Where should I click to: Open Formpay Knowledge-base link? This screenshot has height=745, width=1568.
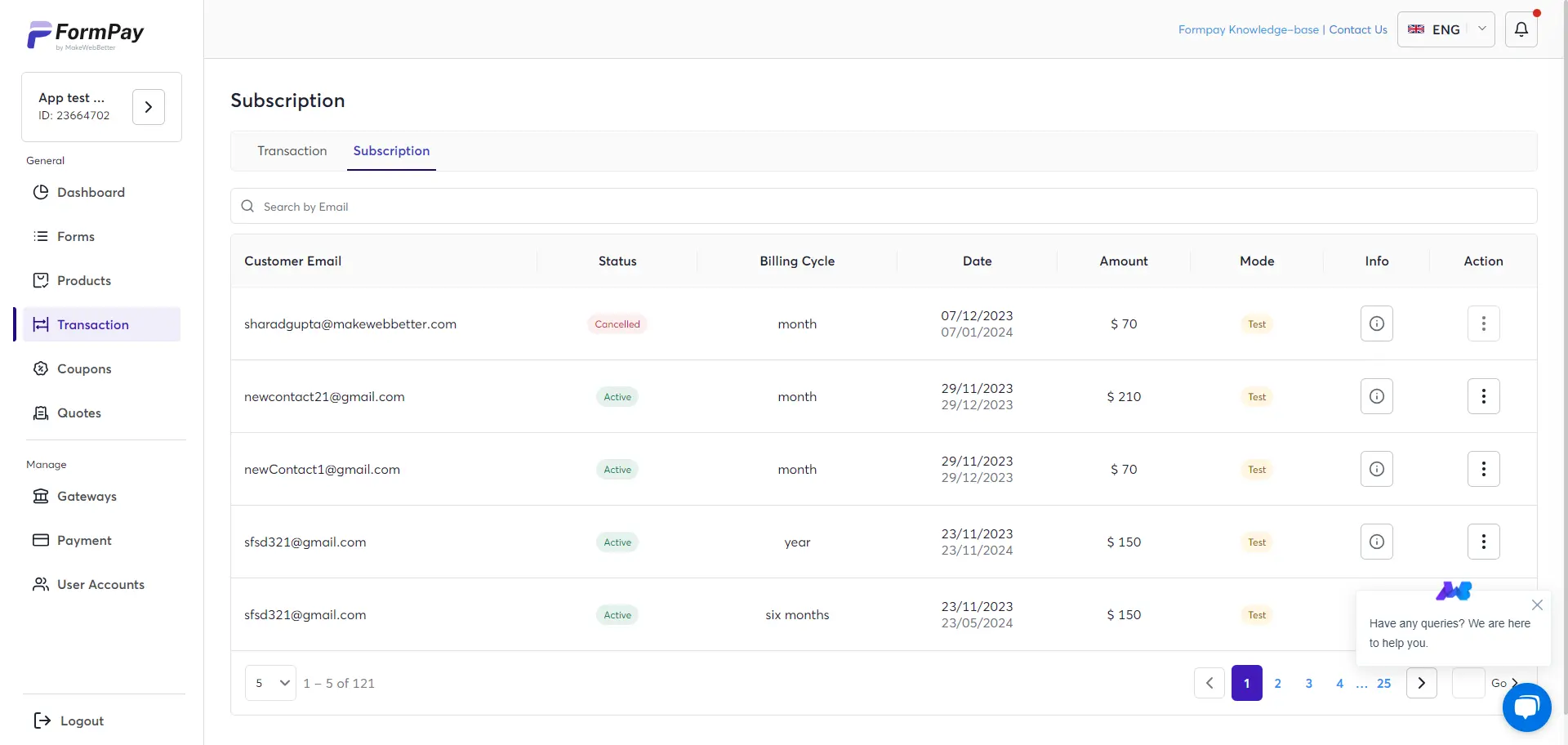click(1247, 29)
